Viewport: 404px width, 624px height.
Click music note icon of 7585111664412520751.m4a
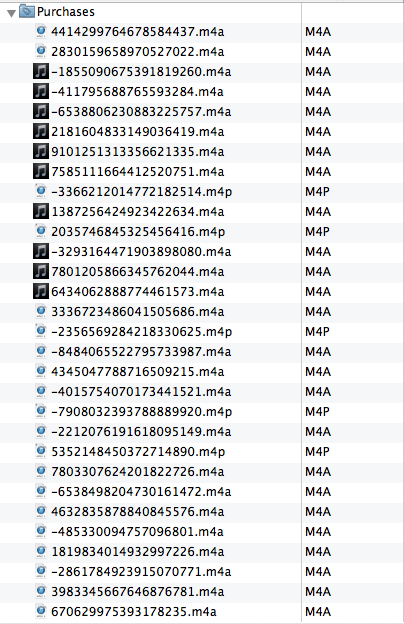pyautogui.click(x=41, y=172)
